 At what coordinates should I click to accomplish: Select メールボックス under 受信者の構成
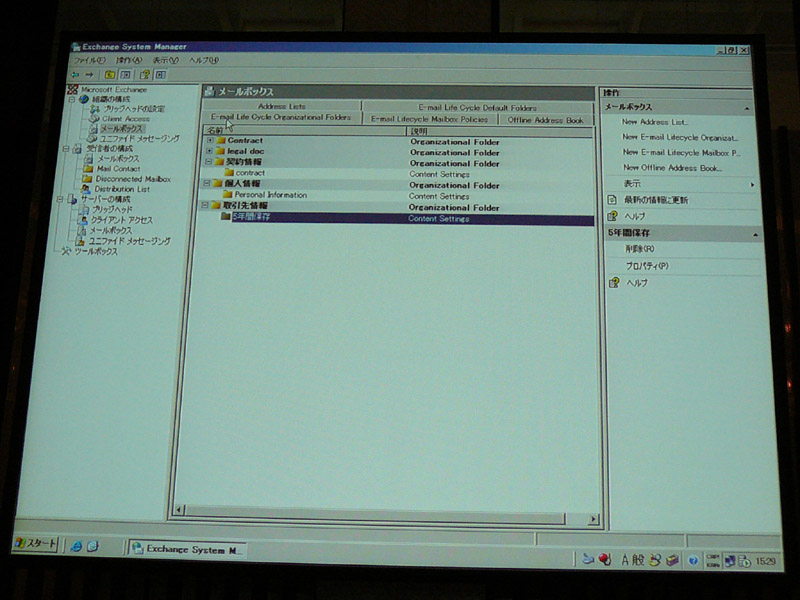click(118, 159)
